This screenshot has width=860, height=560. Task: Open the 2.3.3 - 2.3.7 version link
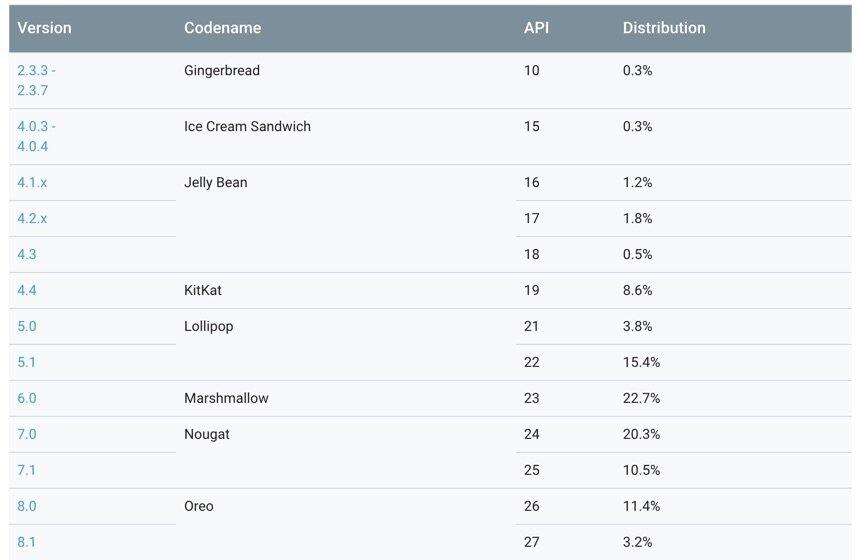pos(36,80)
